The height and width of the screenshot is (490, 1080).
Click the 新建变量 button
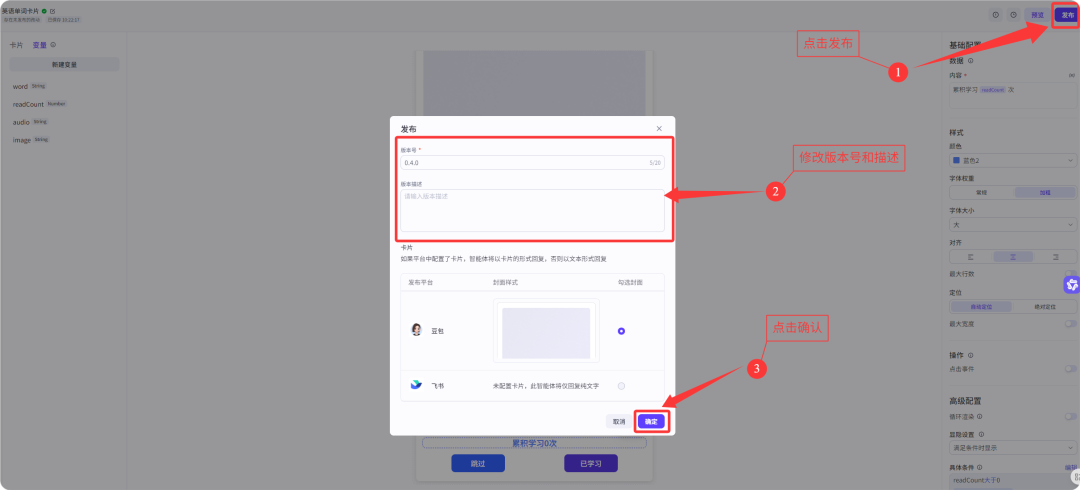(x=64, y=65)
